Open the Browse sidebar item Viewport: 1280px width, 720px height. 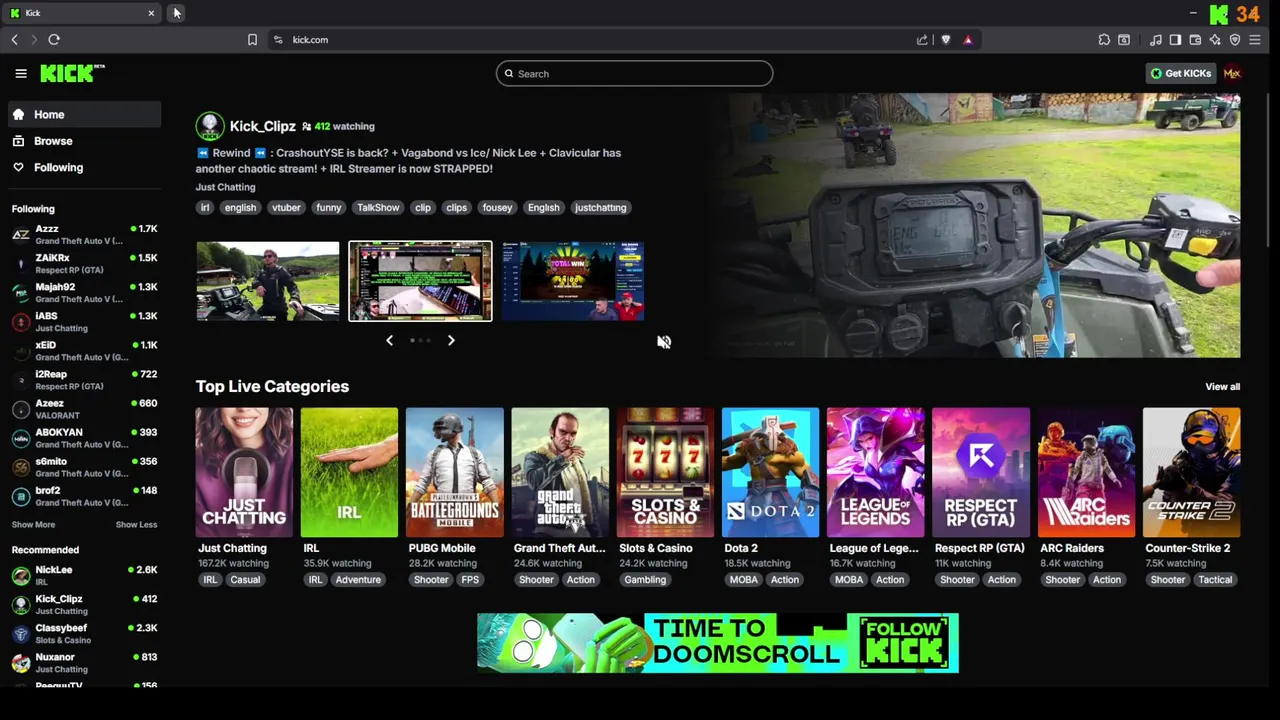[x=84, y=141]
